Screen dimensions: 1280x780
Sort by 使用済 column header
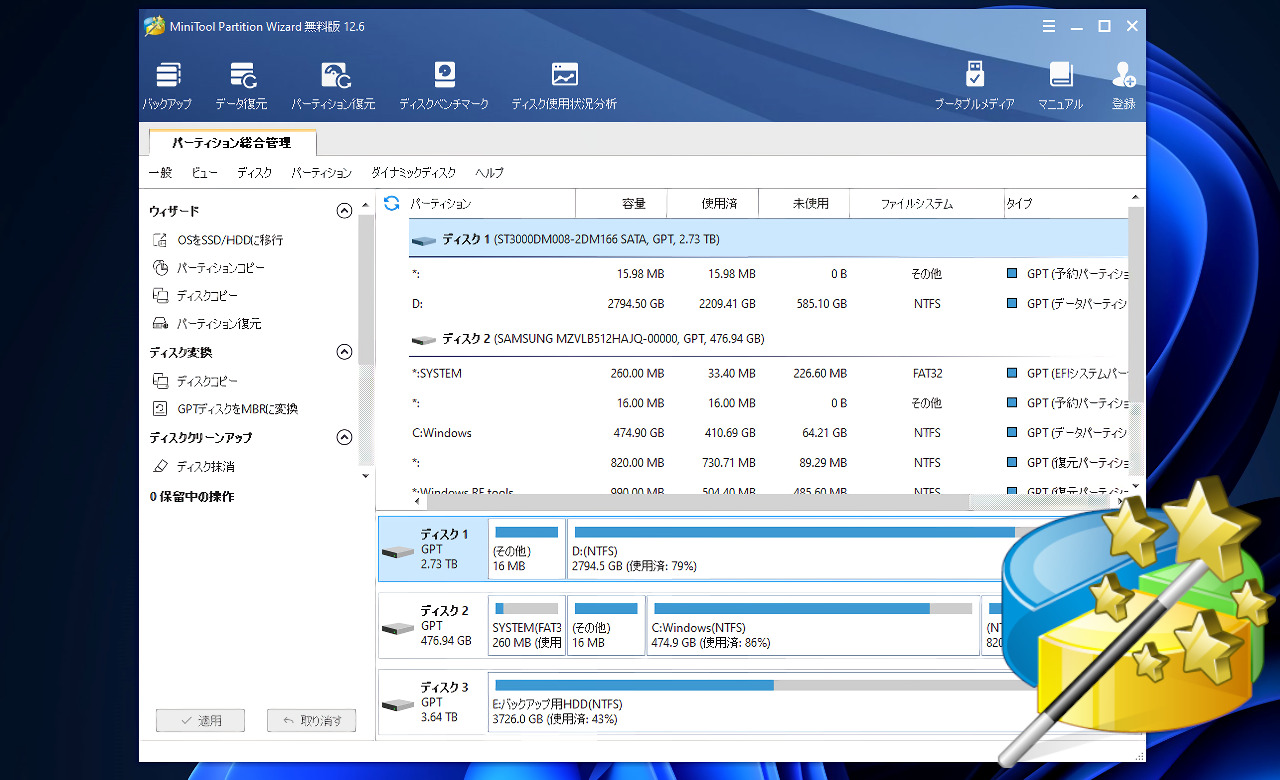(x=713, y=203)
